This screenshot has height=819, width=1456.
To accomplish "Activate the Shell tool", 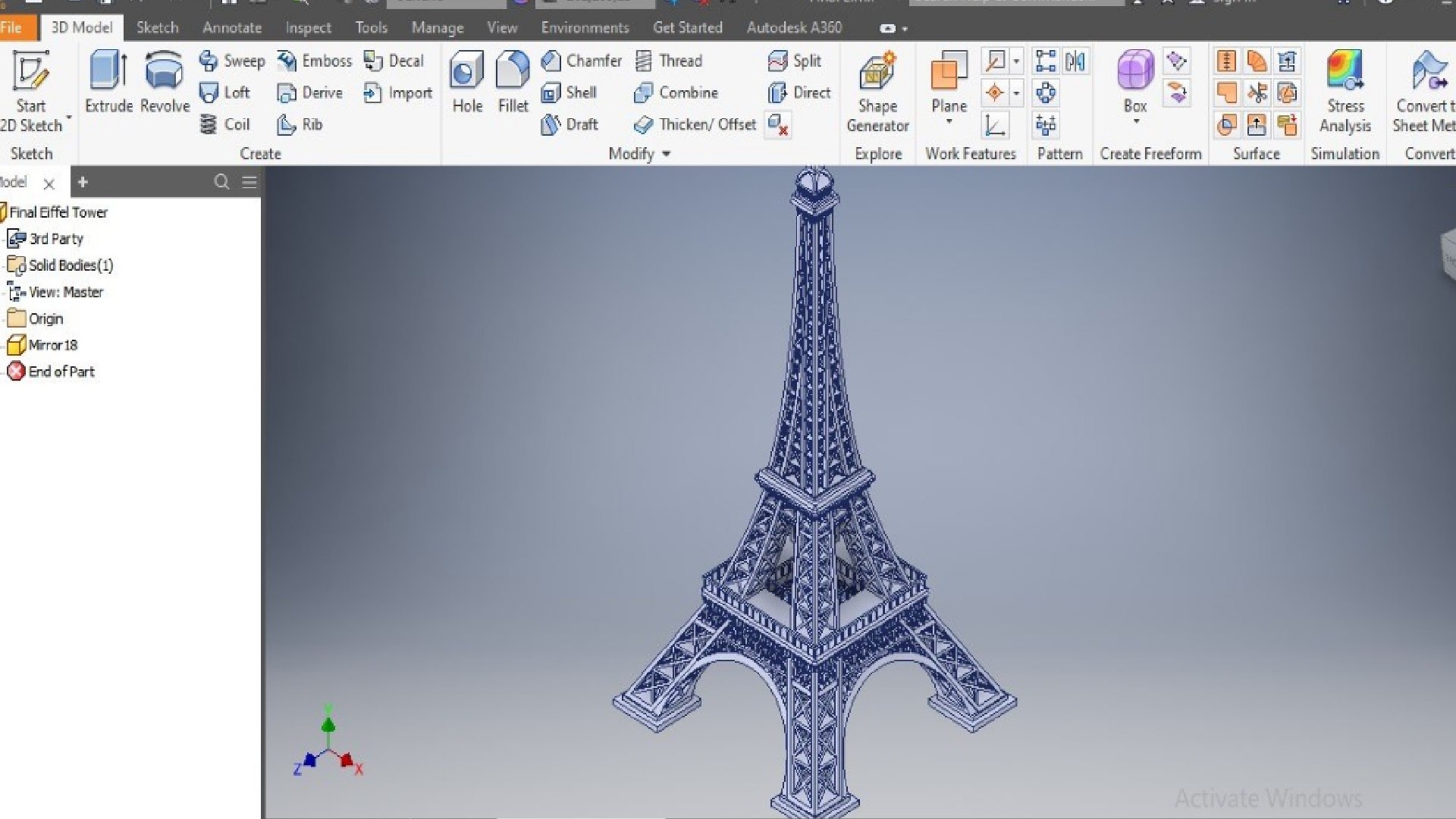I will pyautogui.click(x=569, y=93).
